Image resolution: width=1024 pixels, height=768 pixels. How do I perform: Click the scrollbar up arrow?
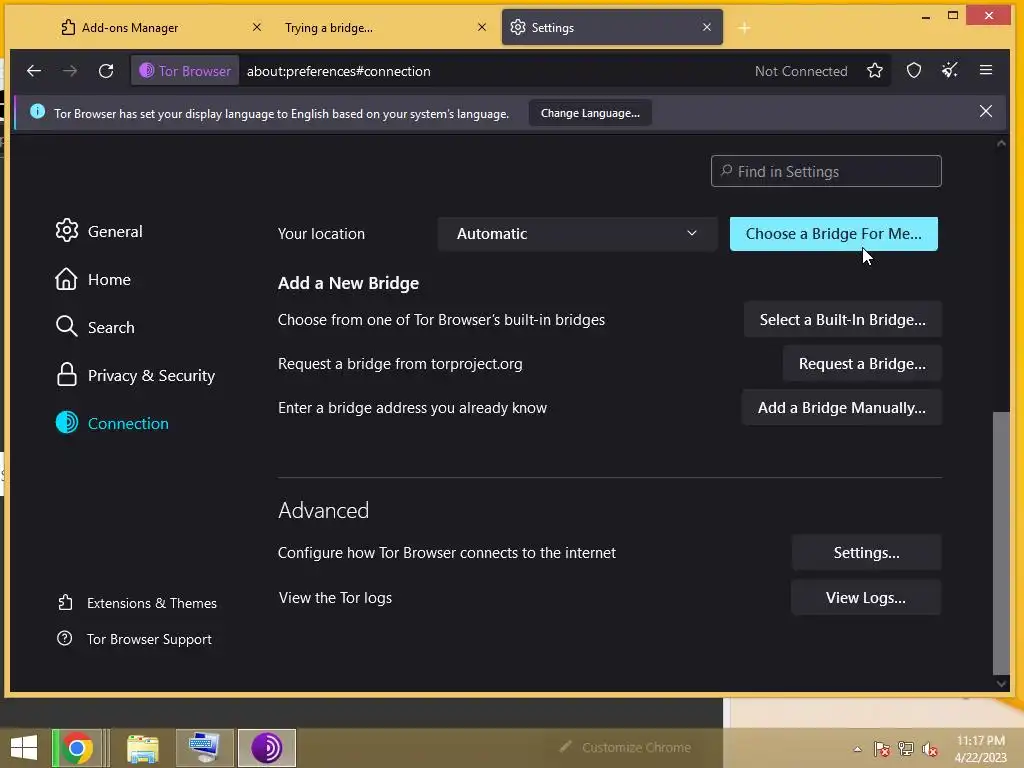[x=1000, y=143]
